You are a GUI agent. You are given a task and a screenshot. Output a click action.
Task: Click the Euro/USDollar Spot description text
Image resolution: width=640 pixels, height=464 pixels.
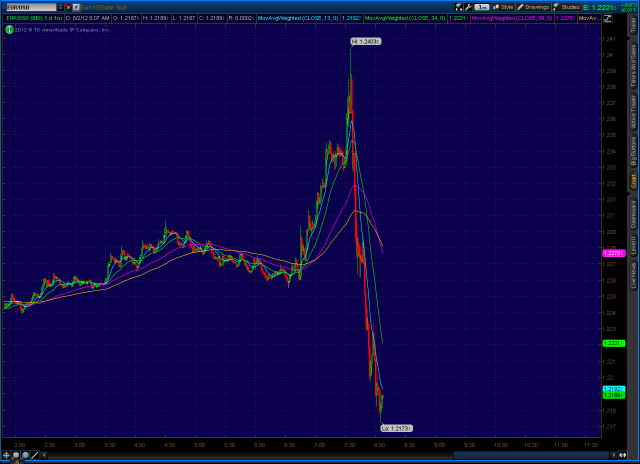tap(104, 7)
